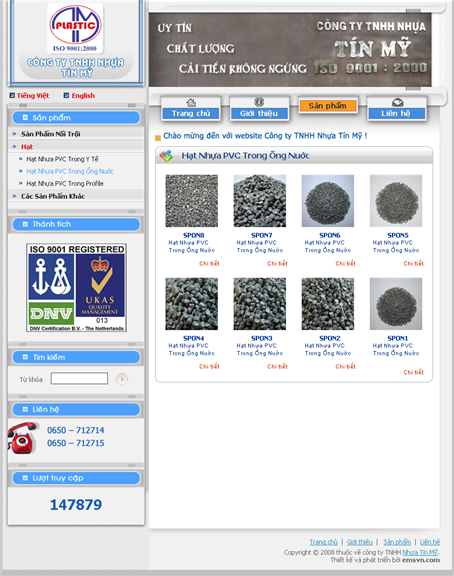Screen dimensions: 454x576
Task: Click the SPON2 product name link
Action: tap(330, 338)
